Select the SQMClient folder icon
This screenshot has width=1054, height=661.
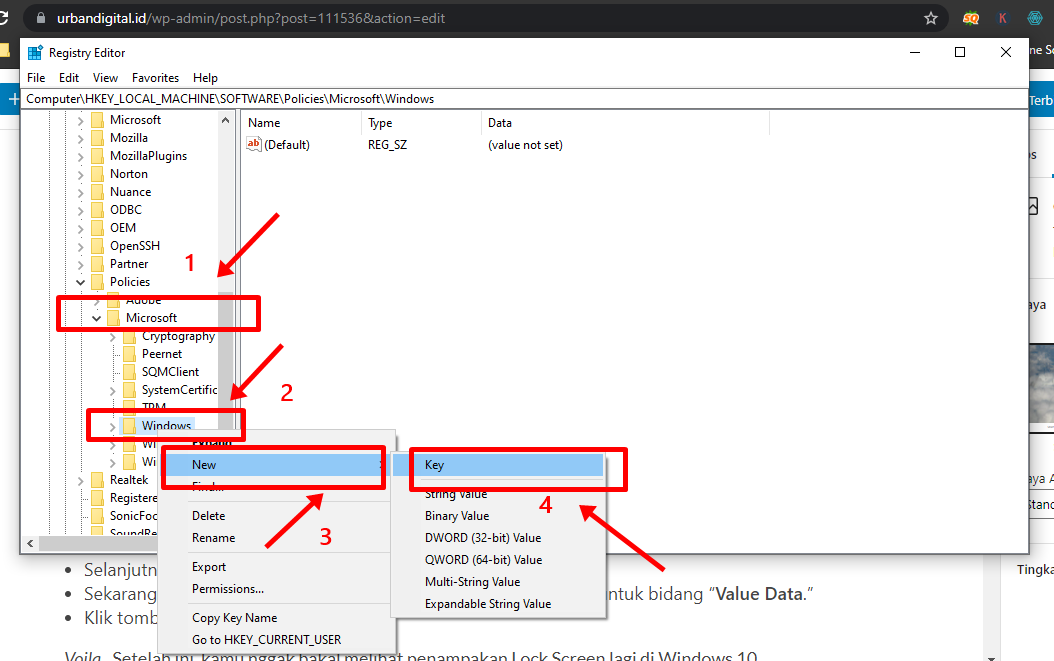tap(130, 372)
